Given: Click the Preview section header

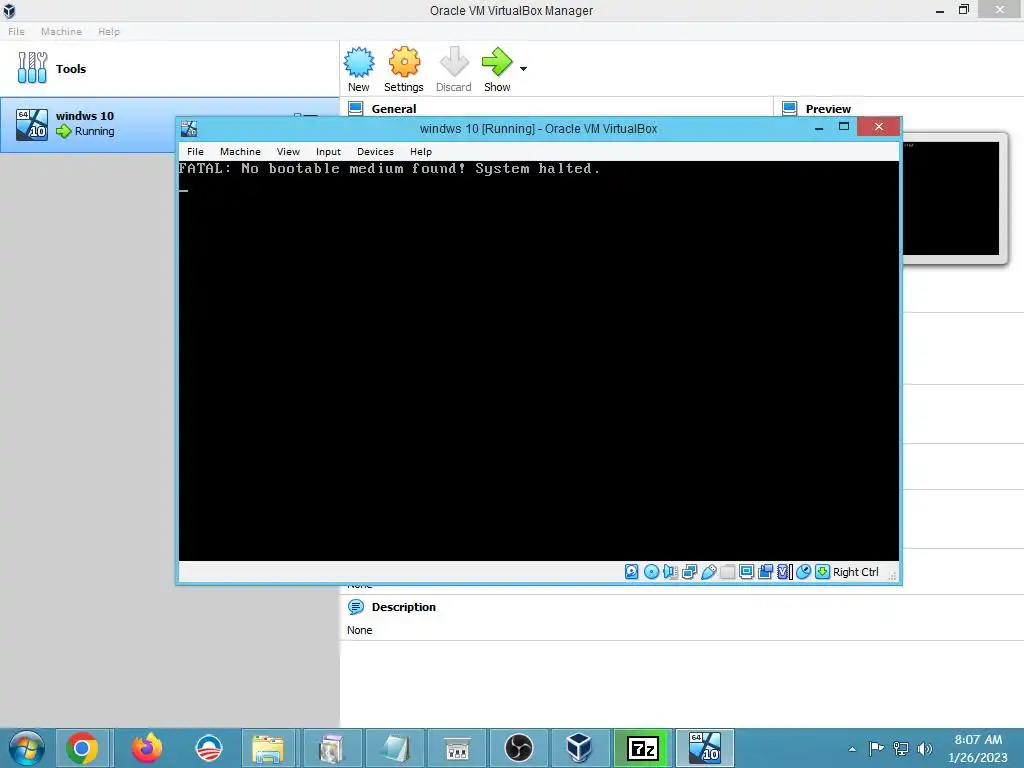Looking at the screenshot, I should click(x=828, y=108).
